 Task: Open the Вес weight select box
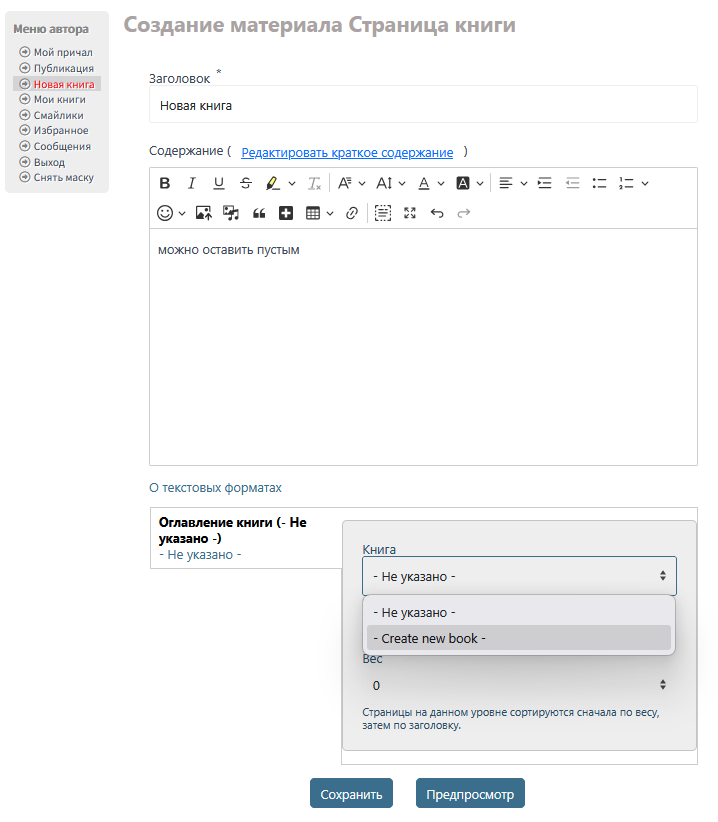tap(518, 685)
